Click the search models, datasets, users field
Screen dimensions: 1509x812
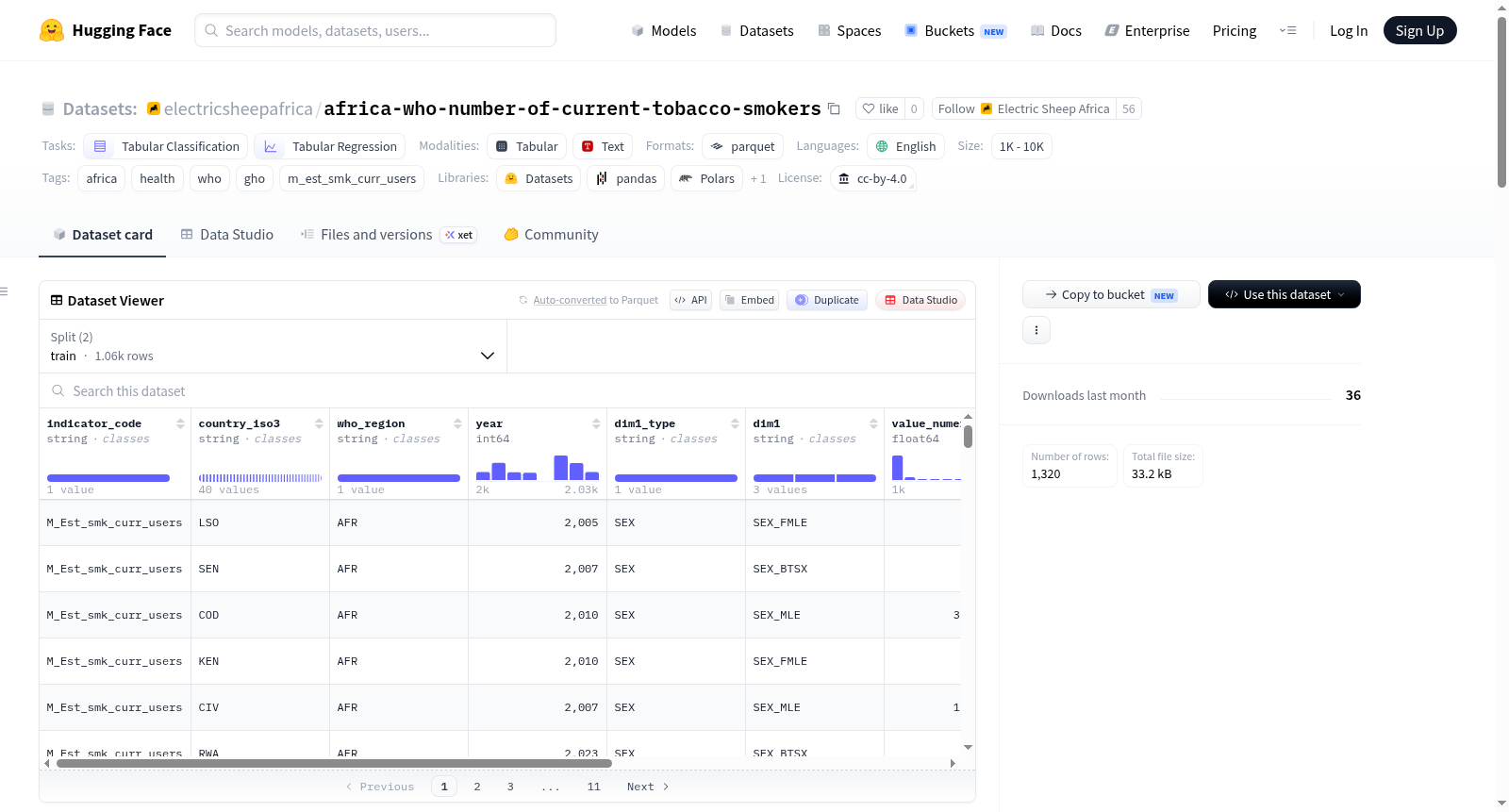click(x=375, y=30)
